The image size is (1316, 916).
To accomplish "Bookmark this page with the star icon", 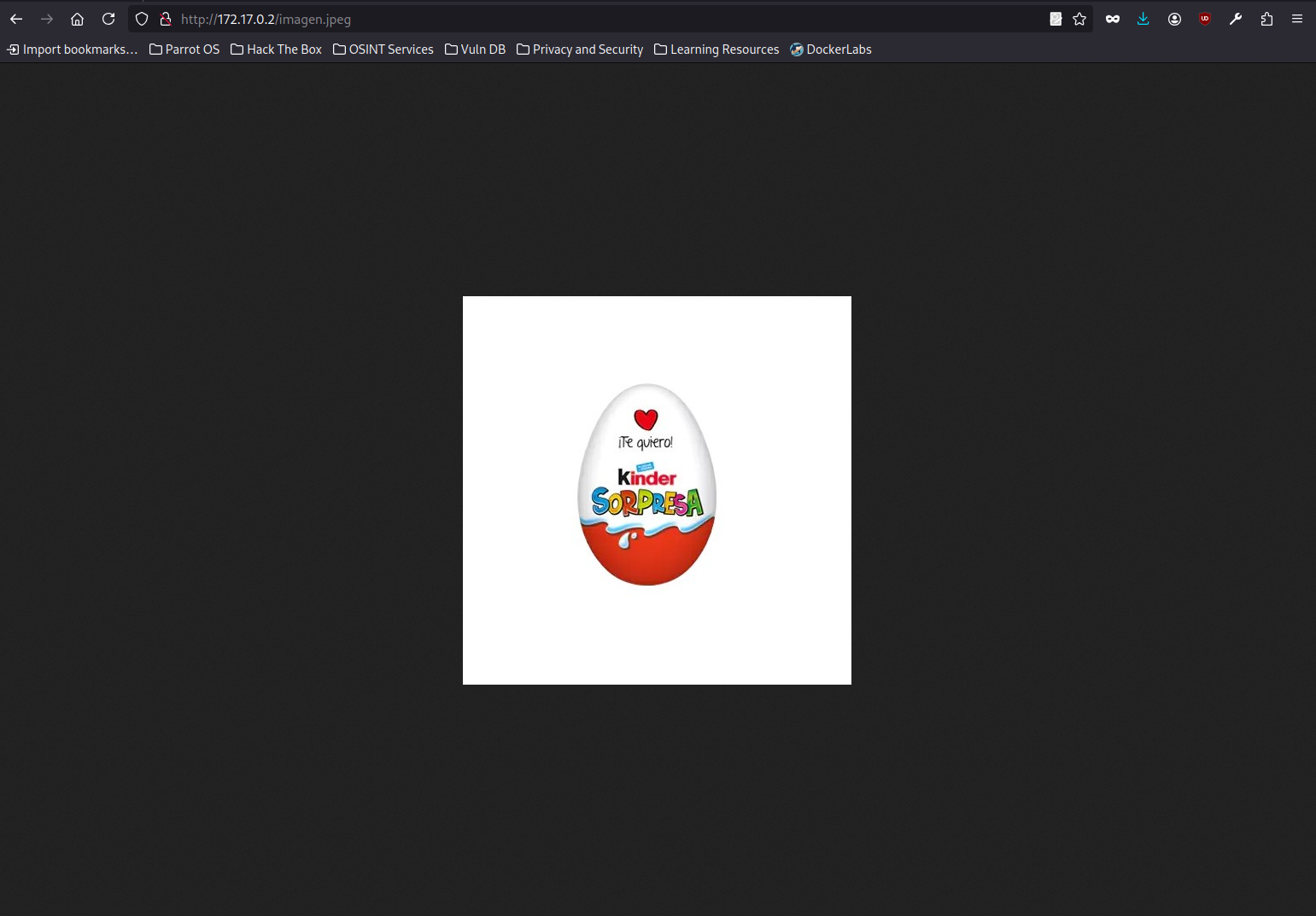I will 1079,19.
